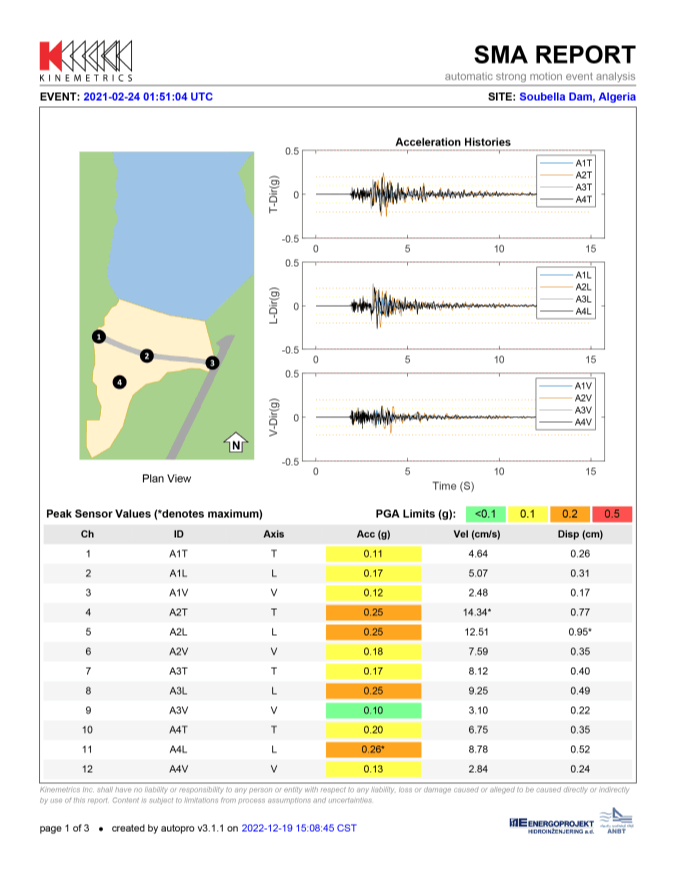Click the Vel (cm/s) column header
This screenshot has width=675, height=875.
[482, 534]
